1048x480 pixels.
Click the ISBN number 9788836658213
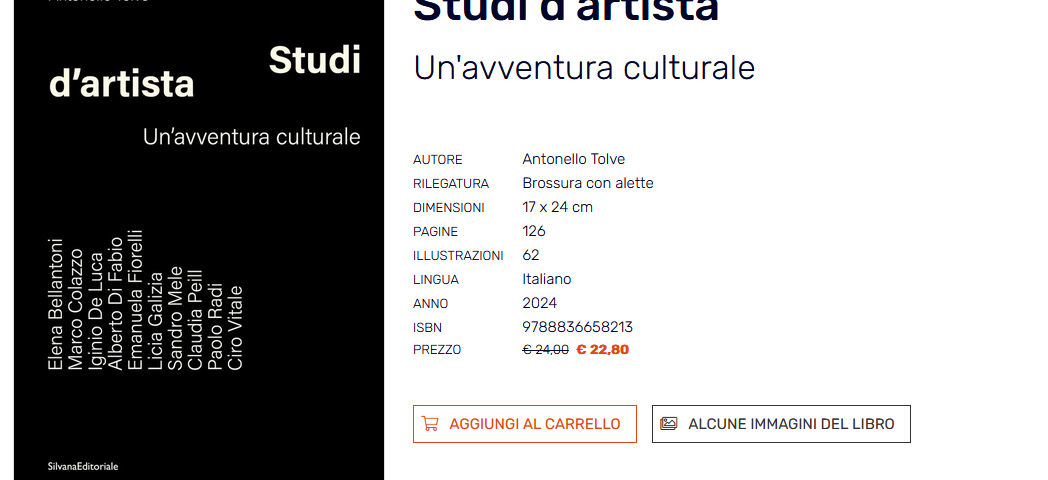[577, 327]
